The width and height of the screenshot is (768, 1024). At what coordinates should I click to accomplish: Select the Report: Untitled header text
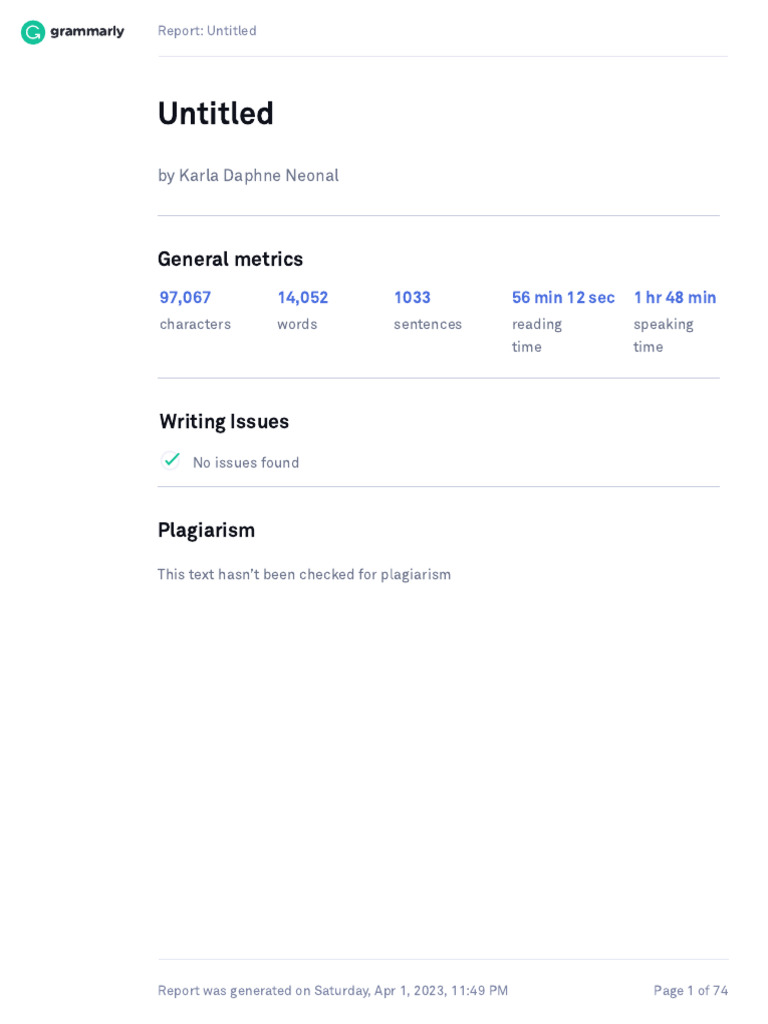207,31
